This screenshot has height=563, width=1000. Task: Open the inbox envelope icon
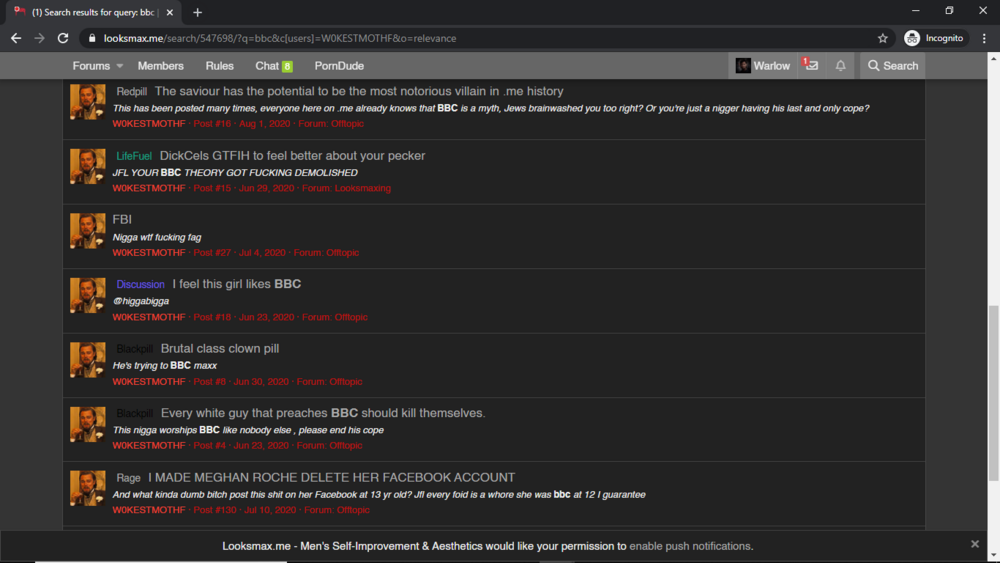(811, 66)
